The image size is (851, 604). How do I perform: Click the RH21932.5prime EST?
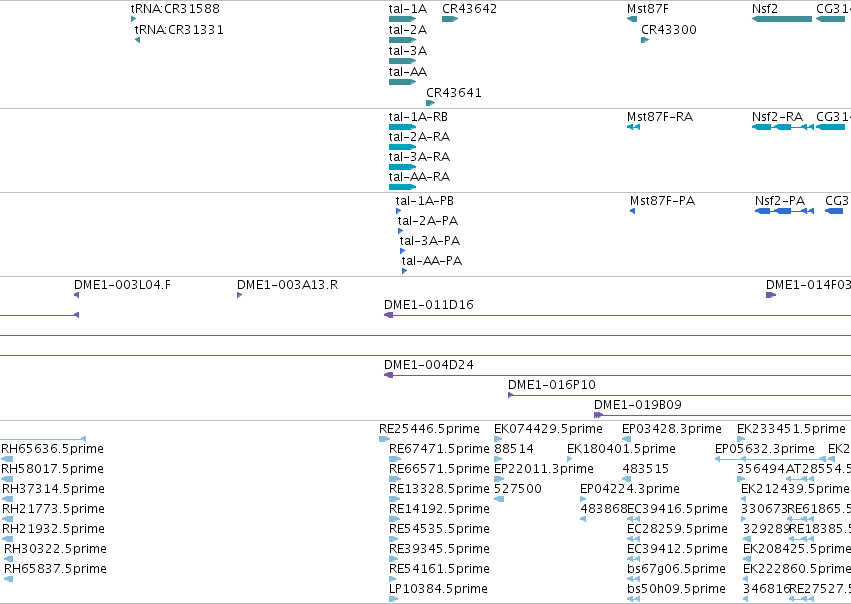tap(8, 540)
